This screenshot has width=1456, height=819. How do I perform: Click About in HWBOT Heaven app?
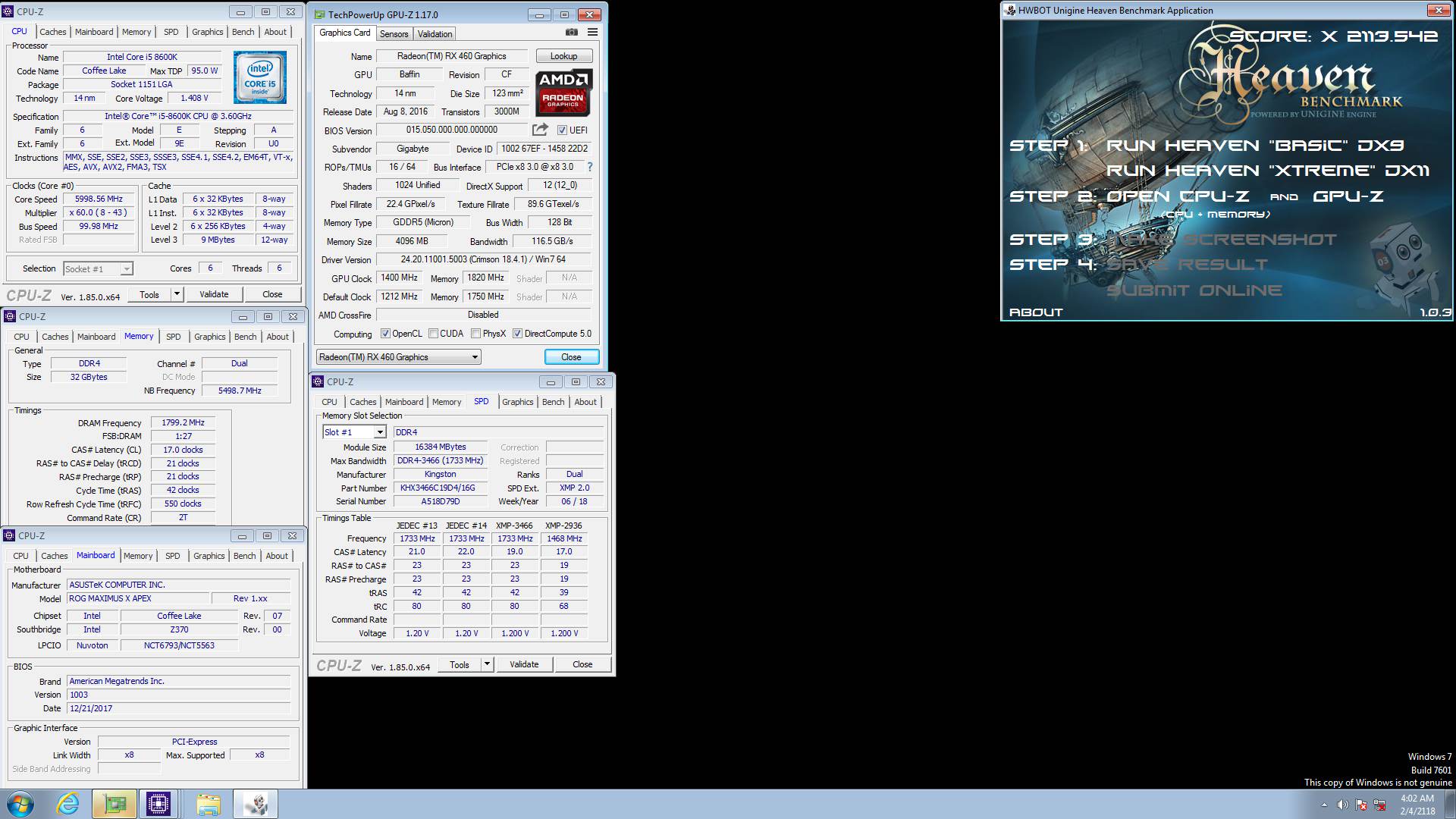1036,312
